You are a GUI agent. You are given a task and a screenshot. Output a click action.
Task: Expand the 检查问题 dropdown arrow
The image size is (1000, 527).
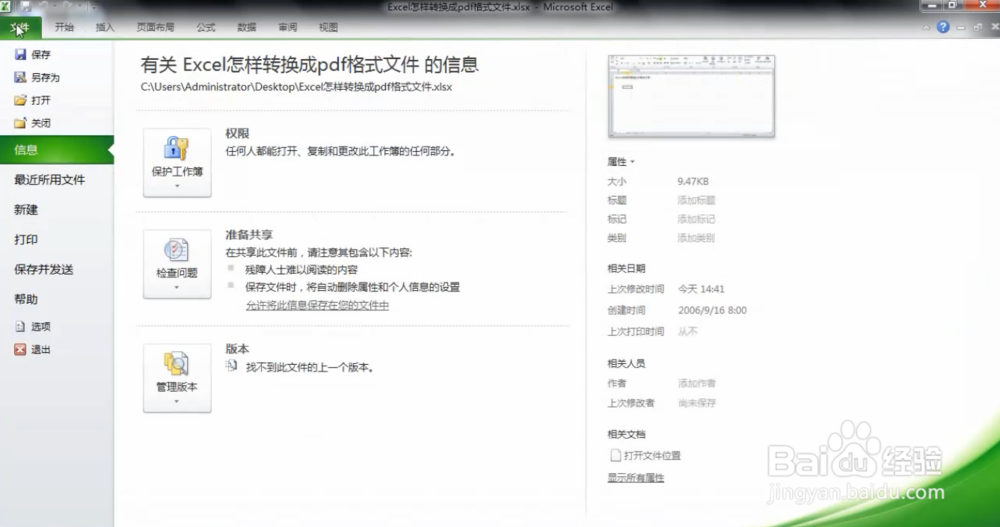pos(177,288)
